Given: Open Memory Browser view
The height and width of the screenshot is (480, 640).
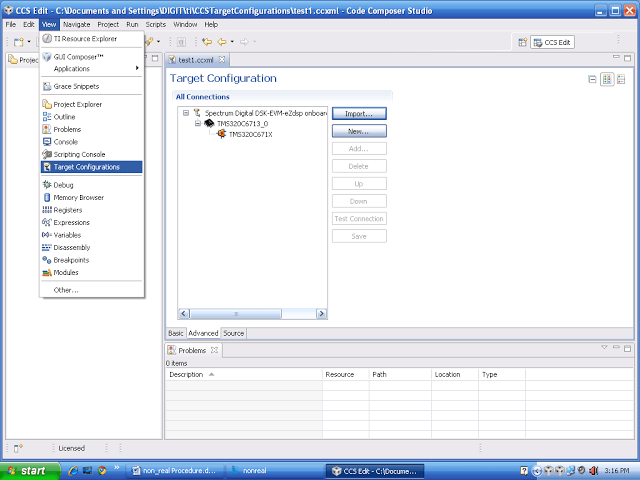Looking at the screenshot, I should coord(91,198).
